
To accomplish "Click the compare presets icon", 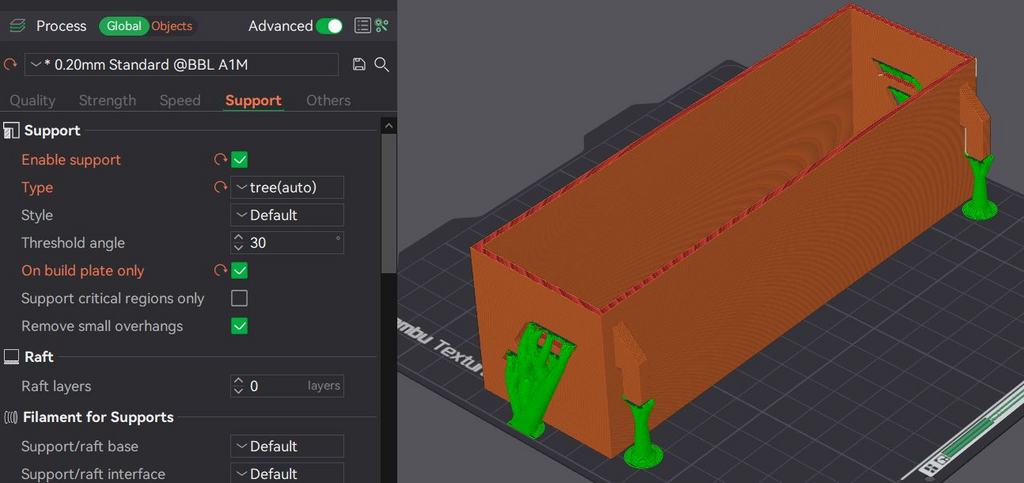I will coord(382,26).
